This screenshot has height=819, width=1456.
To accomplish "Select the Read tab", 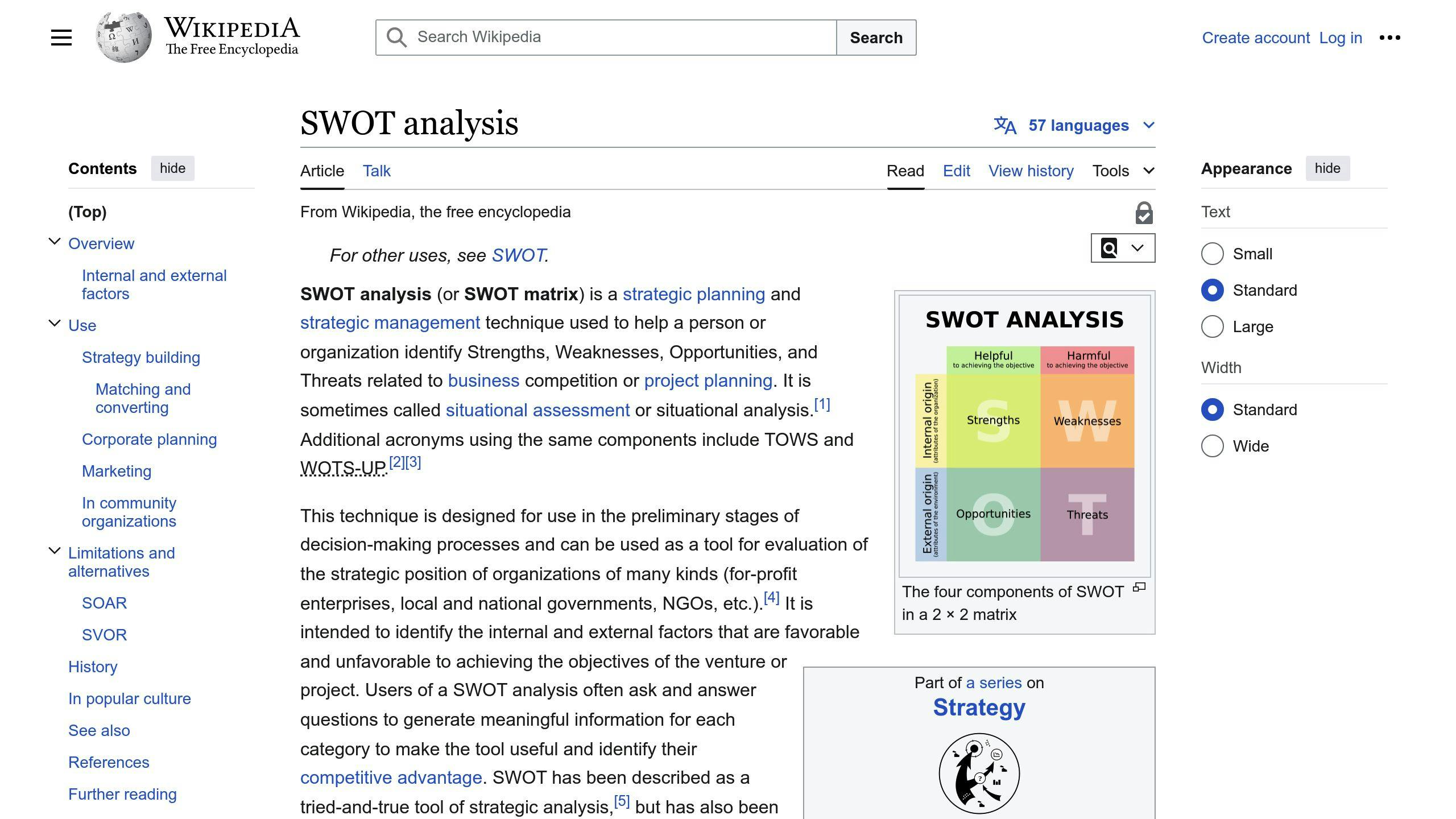I will pyautogui.click(x=905, y=171).
